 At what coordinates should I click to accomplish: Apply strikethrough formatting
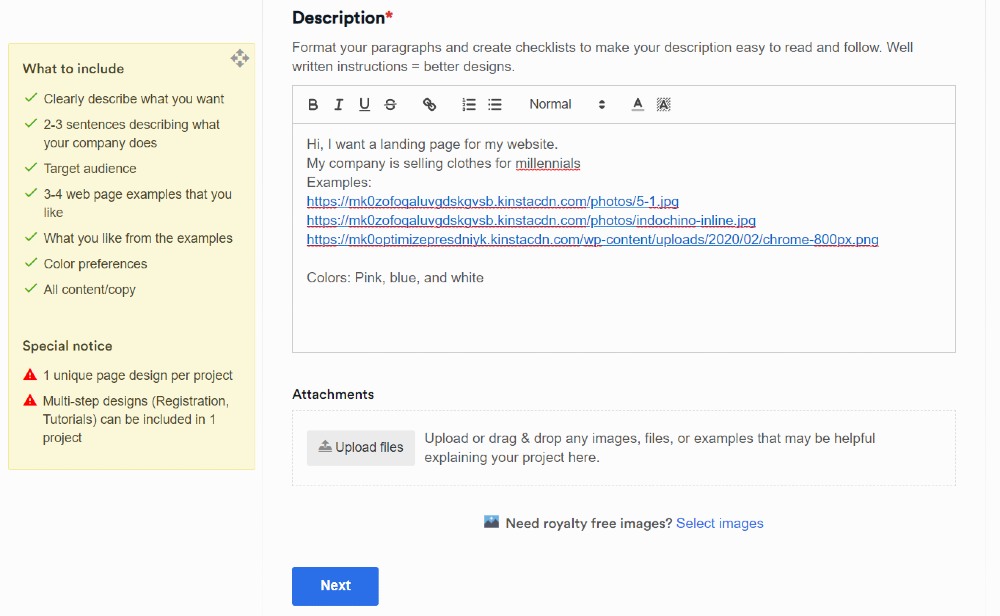[x=390, y=105]
